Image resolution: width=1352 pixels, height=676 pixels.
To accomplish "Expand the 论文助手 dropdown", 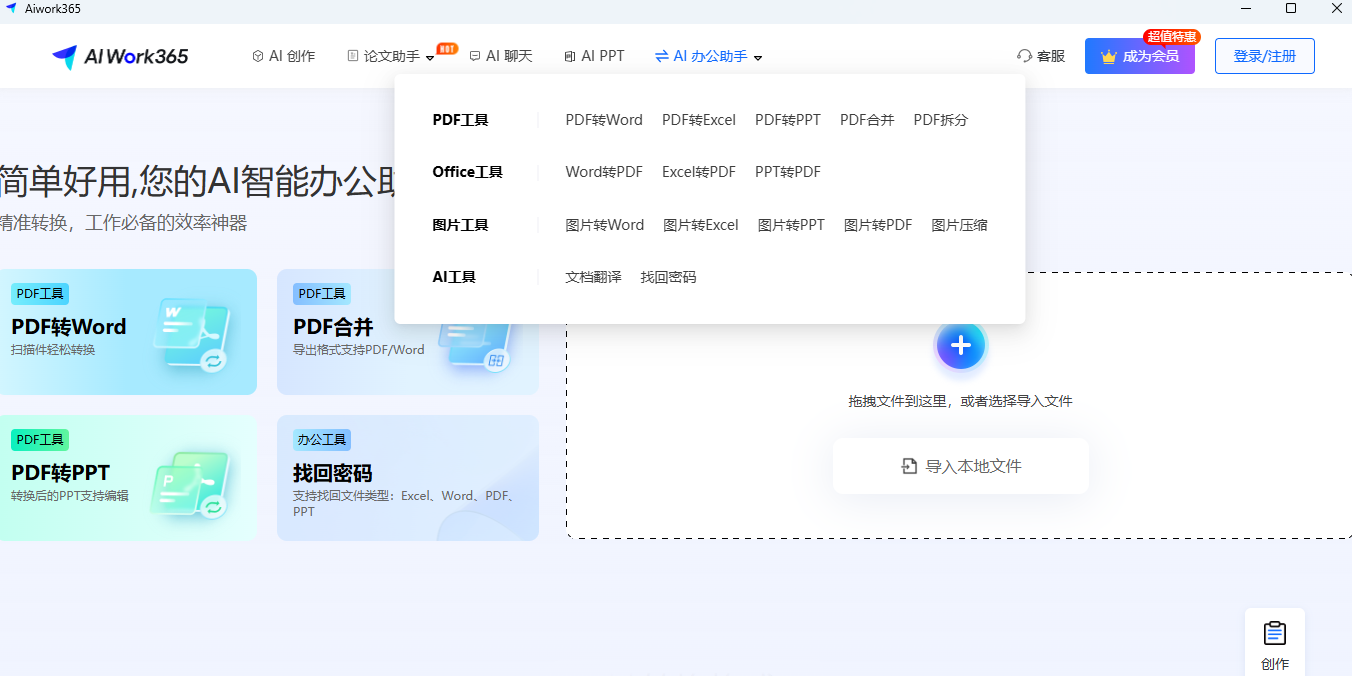I will coord(429,58).
